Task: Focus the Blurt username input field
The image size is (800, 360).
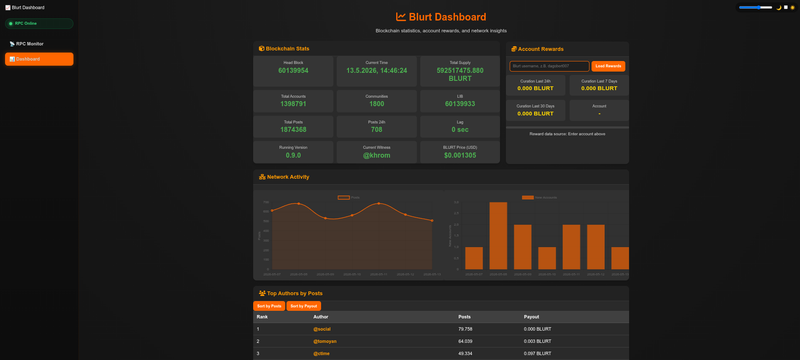Action: 549,66
